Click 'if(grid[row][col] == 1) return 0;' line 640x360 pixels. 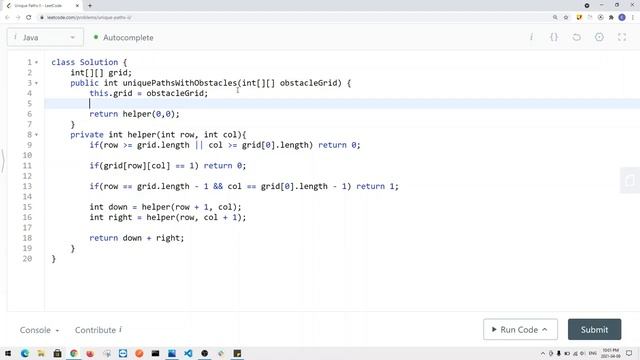(x=168, y=166)
